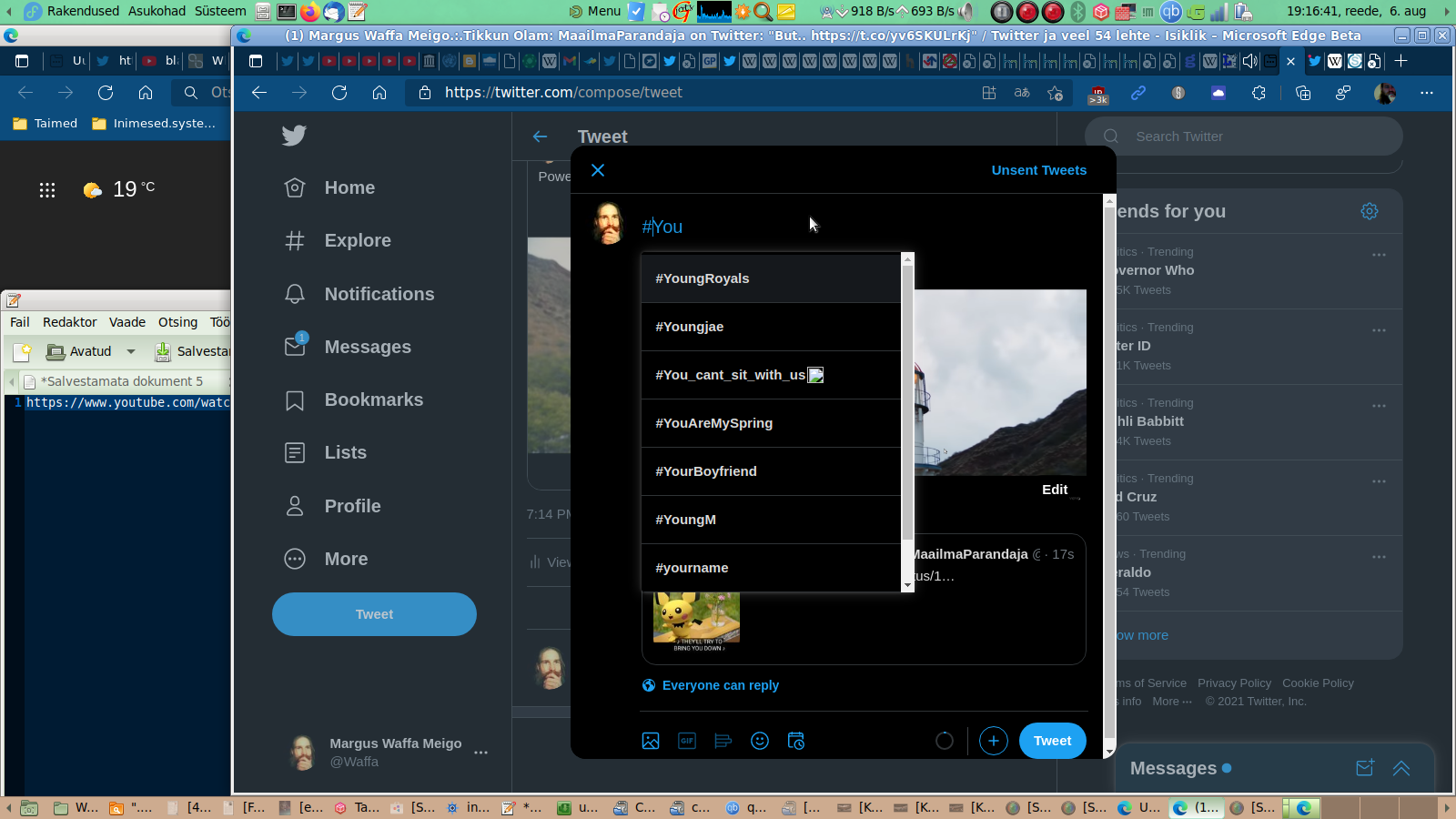1456x819 pixels.
Task: Compose a new message in Messages drawer
Action: (x=1365, y=768)
